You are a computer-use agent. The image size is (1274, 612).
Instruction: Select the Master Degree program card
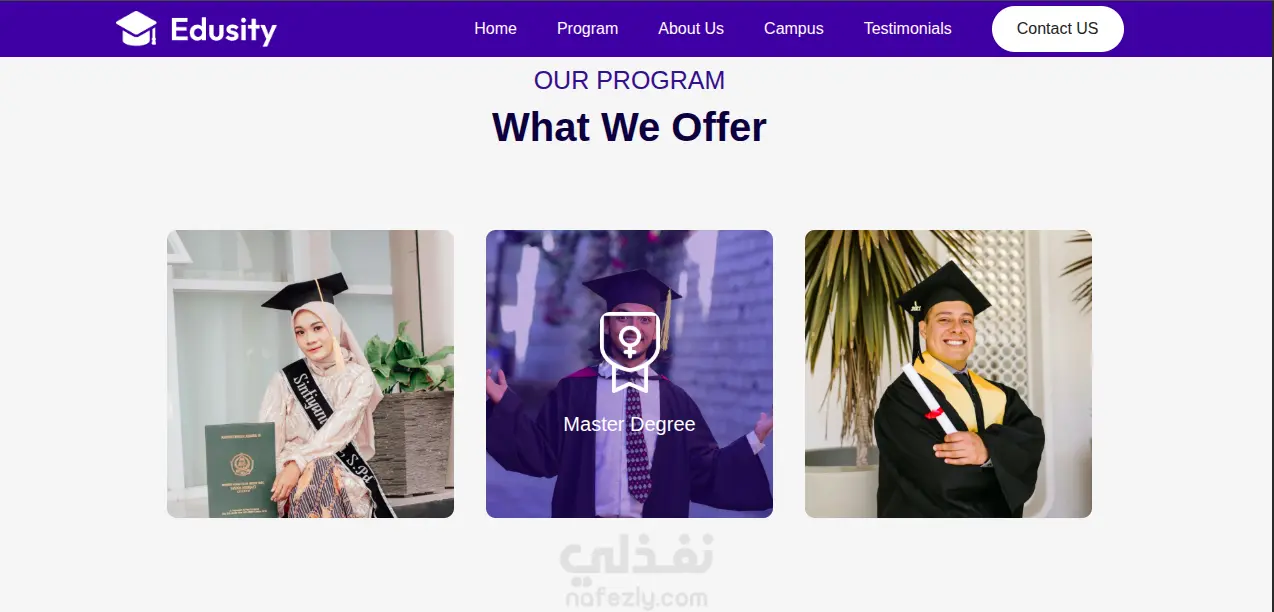click(629, 374)
